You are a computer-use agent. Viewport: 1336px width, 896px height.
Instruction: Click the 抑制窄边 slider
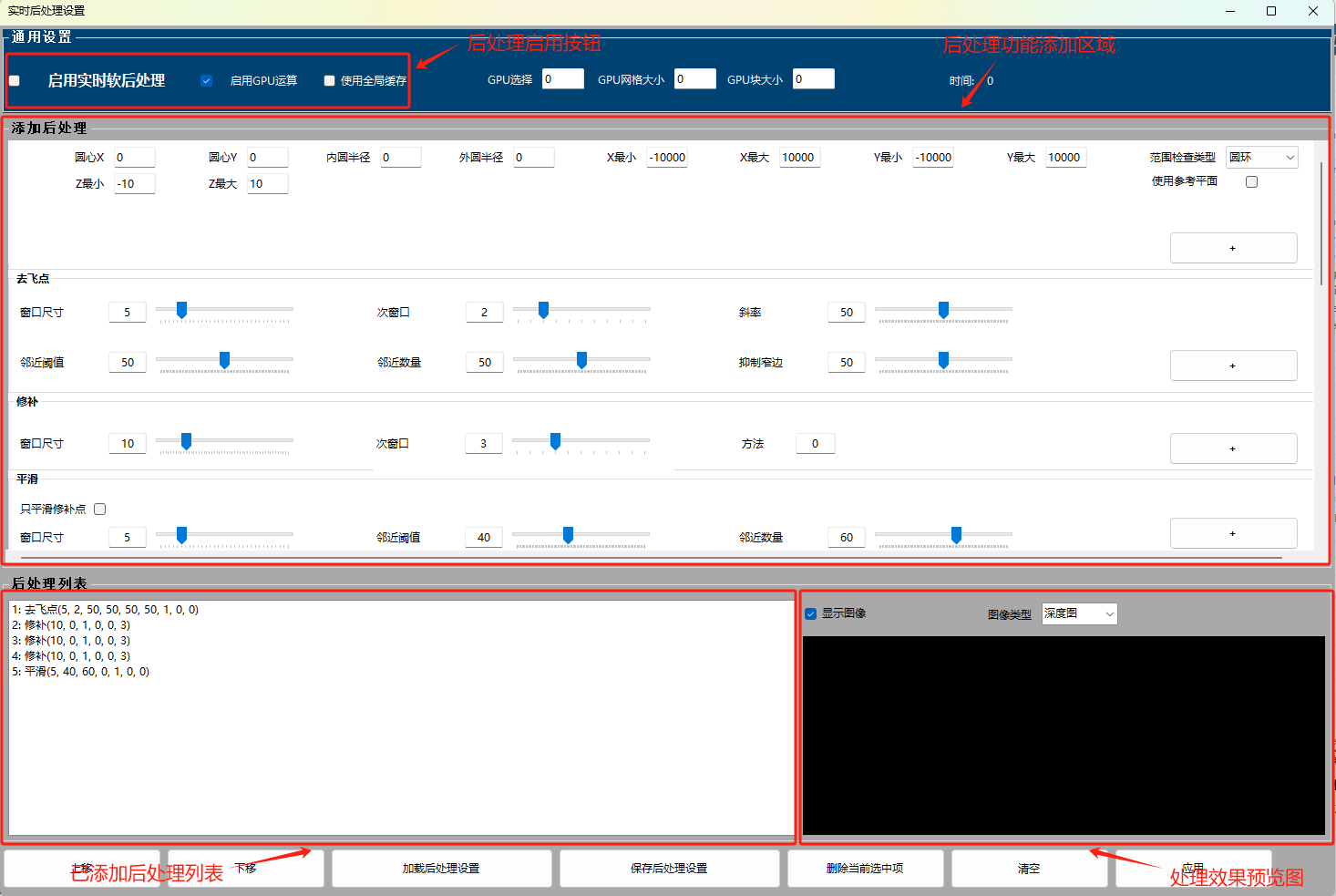(x=944, y=363)
